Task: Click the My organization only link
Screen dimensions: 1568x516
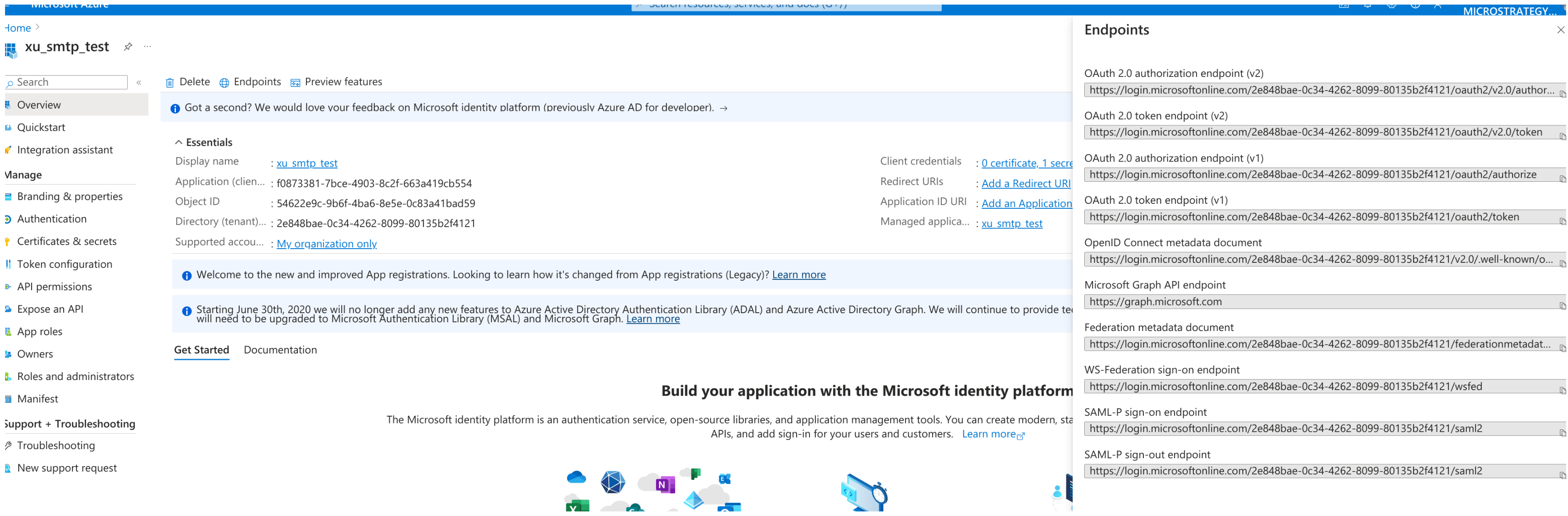Action: pos(326,244)
